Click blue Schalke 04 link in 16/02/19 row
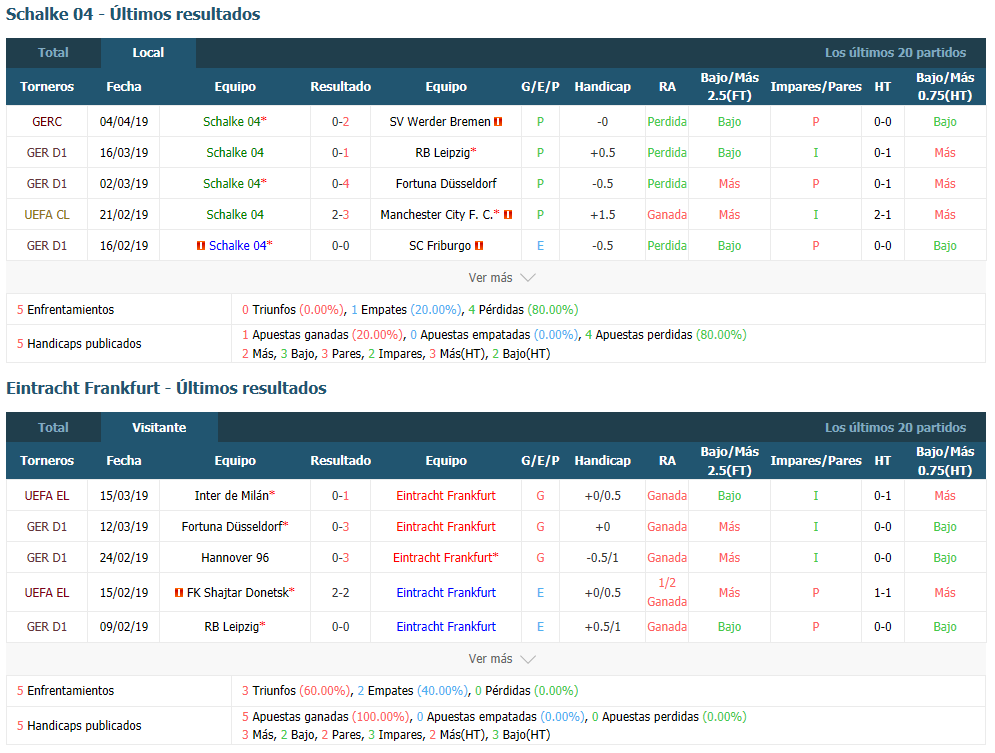The image size is (995, 753). [x=237, y=246]
